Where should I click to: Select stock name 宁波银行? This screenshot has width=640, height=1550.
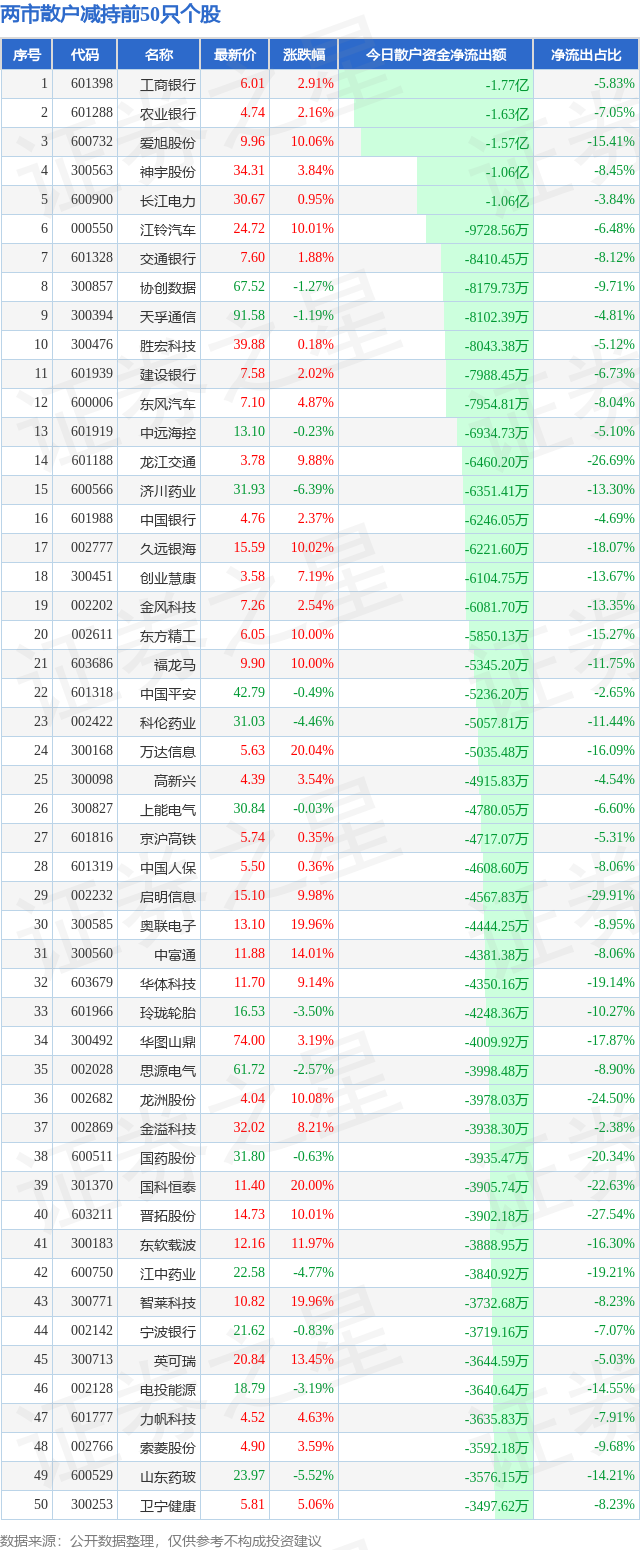[x=168, y=1332]
